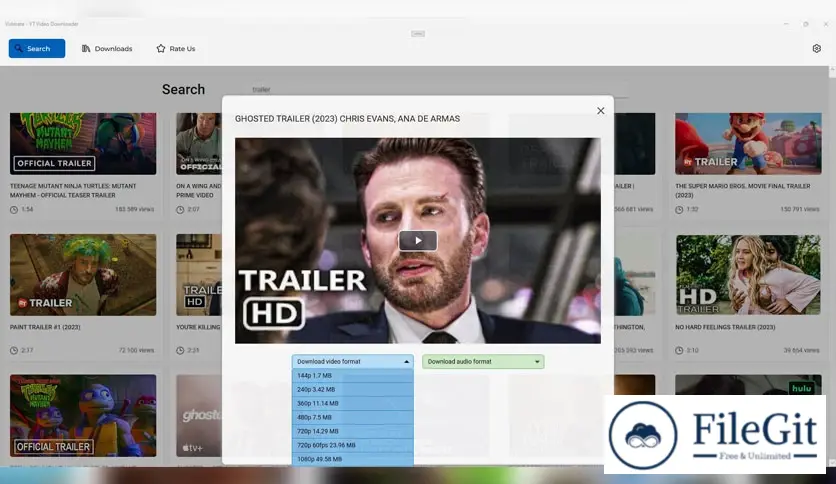836x484 pixels.
Task: Choose the 1080p 49.58 MB format
Action: 352,459
